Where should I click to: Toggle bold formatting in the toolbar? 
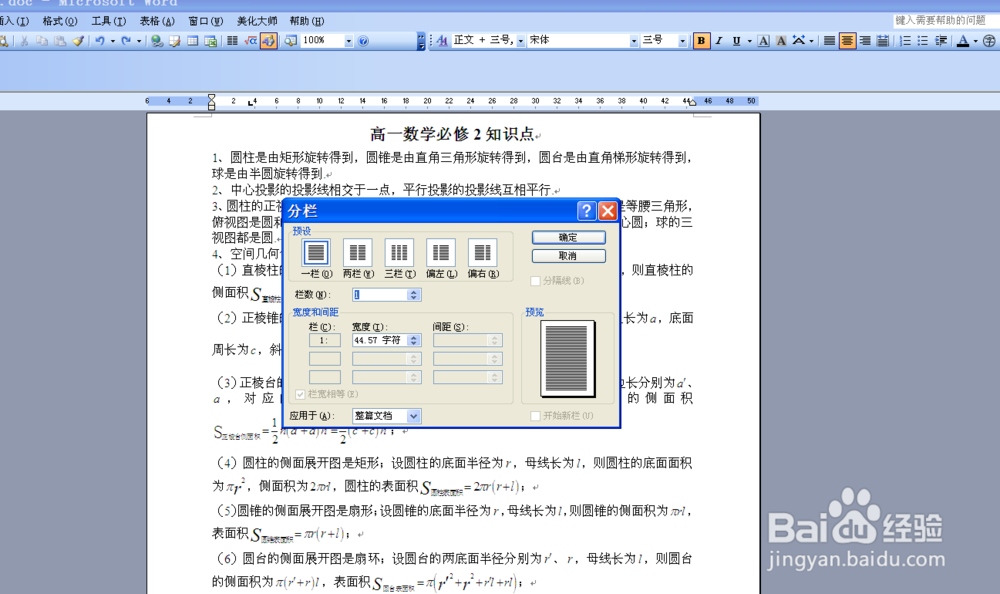click(x=702, y=41)
